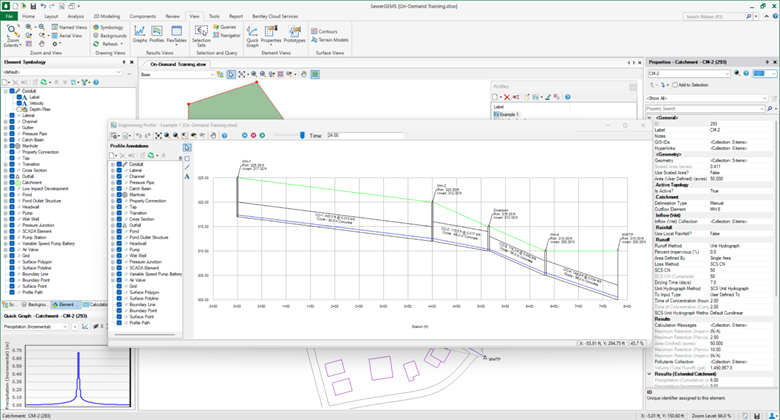Click zoom-to-element icon in Properties panel
The height and width of the screenshot is (420, 780).
click(737, 73)
